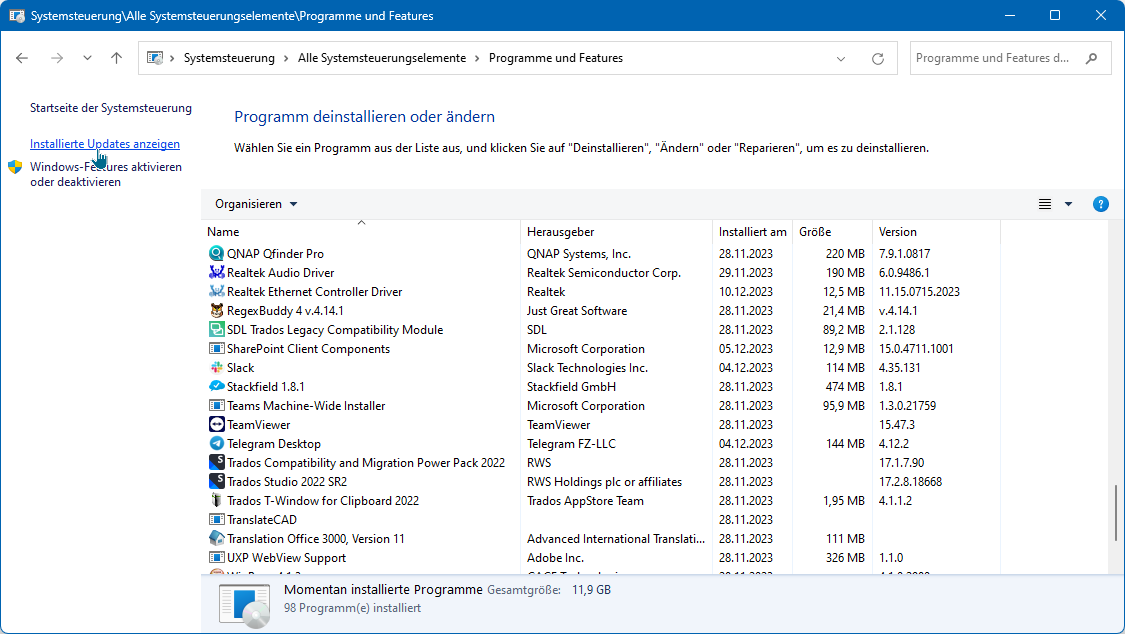Click the Trados Compatibility and Migration Power Pack icon

point(216,463)
